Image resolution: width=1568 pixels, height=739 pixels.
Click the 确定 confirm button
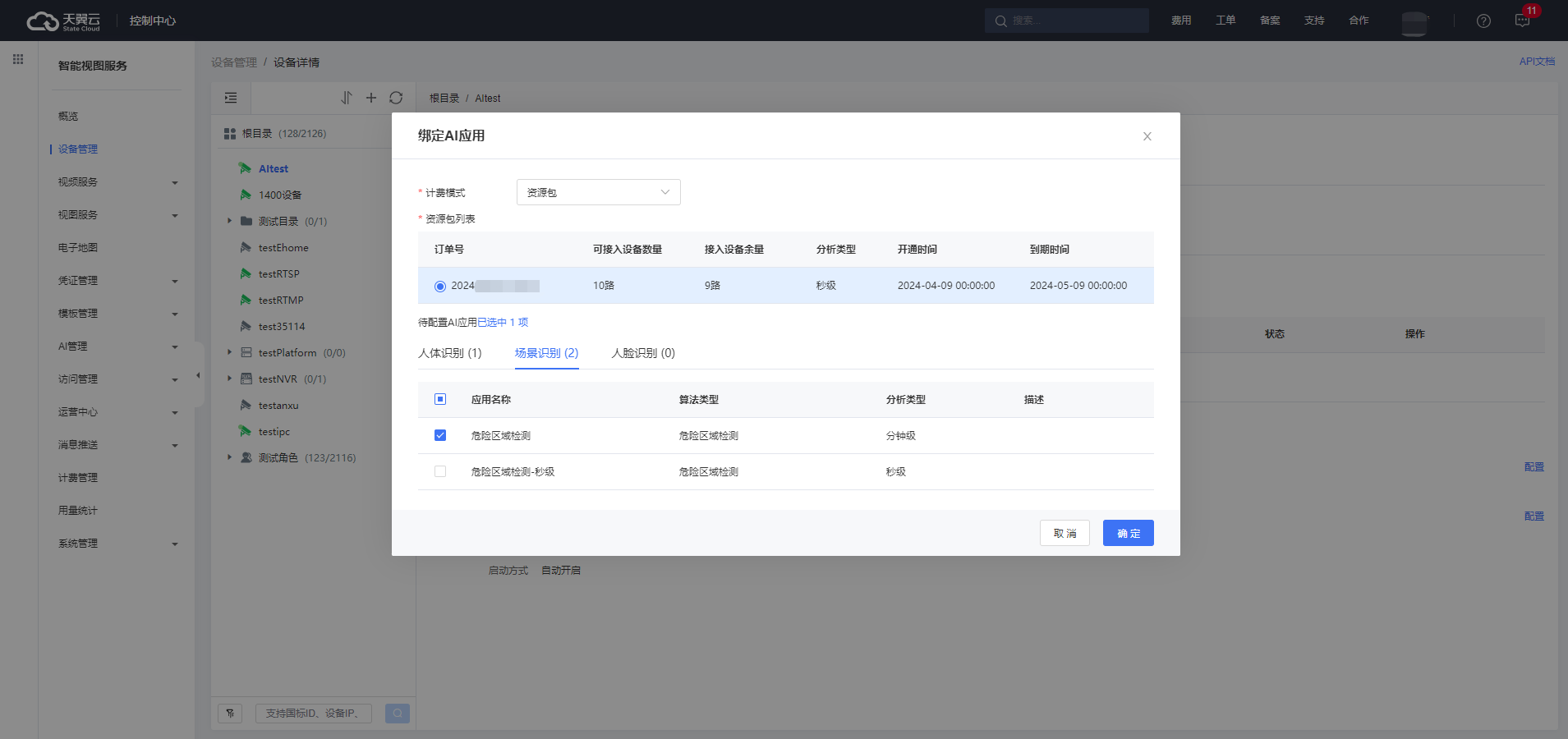(1129, 533)
